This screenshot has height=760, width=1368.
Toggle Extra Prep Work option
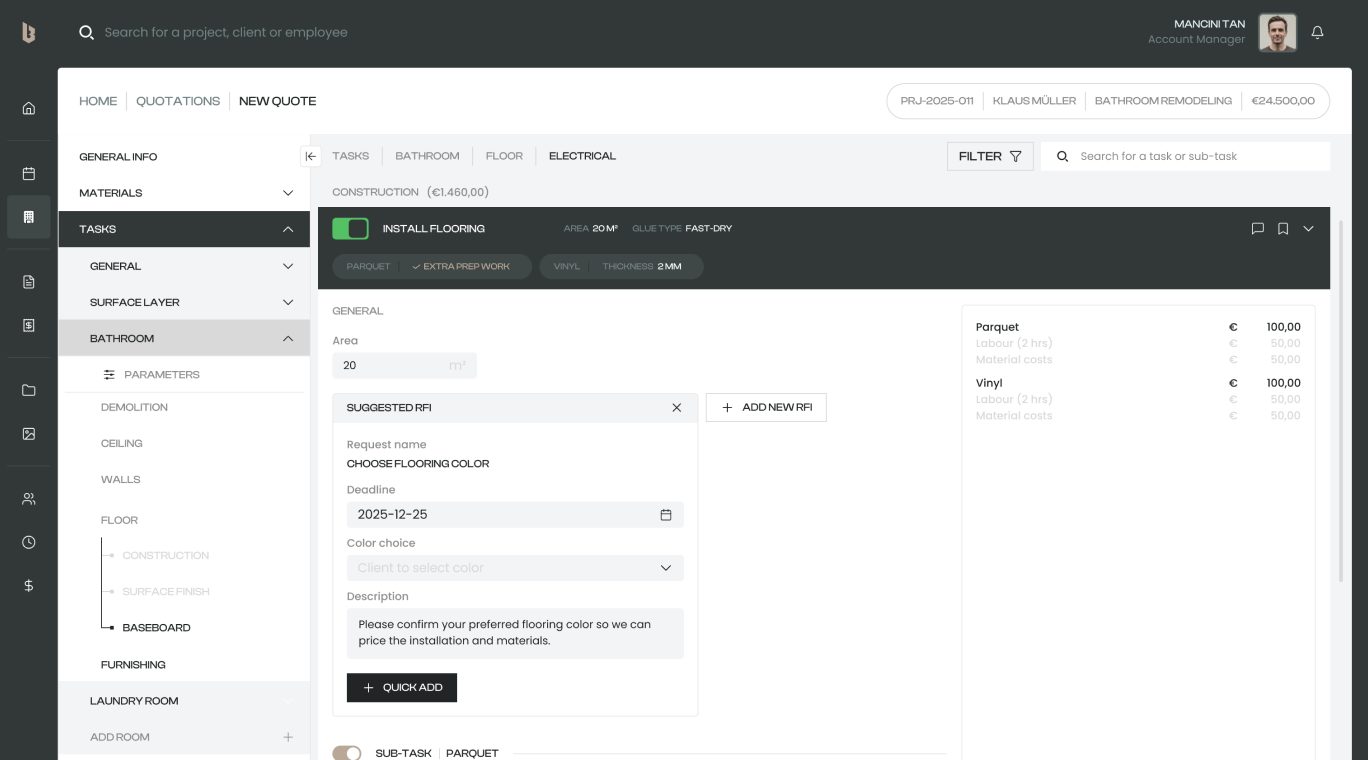pyautogui.click(x=461, y=267)
